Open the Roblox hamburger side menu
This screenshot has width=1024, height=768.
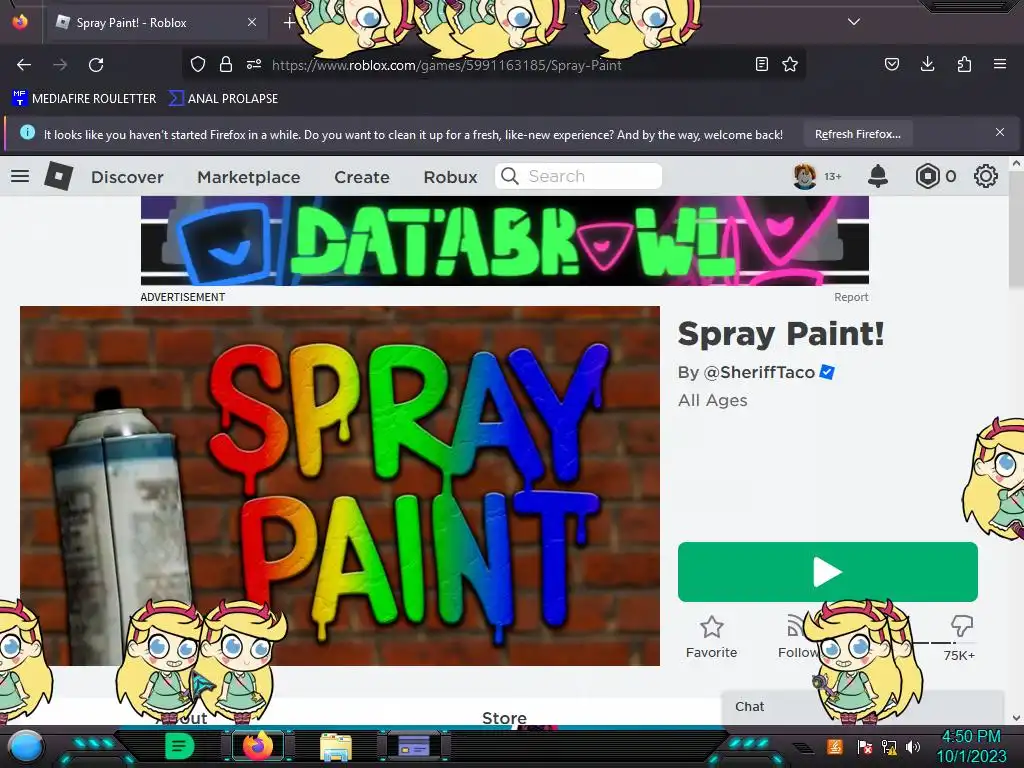pos(20,176)
